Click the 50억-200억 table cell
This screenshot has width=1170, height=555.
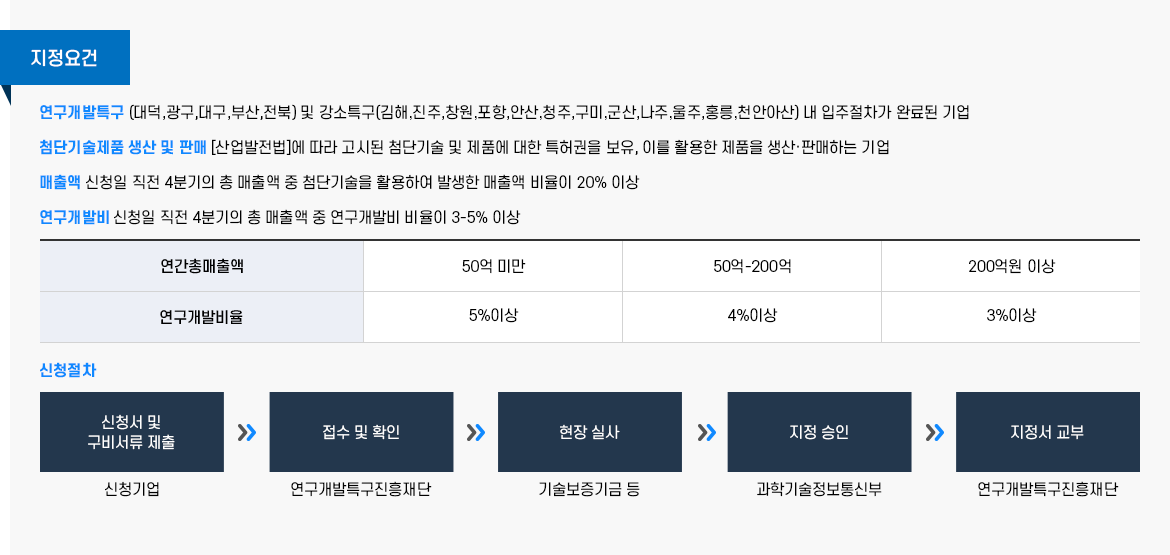click(x=752, y=266)
